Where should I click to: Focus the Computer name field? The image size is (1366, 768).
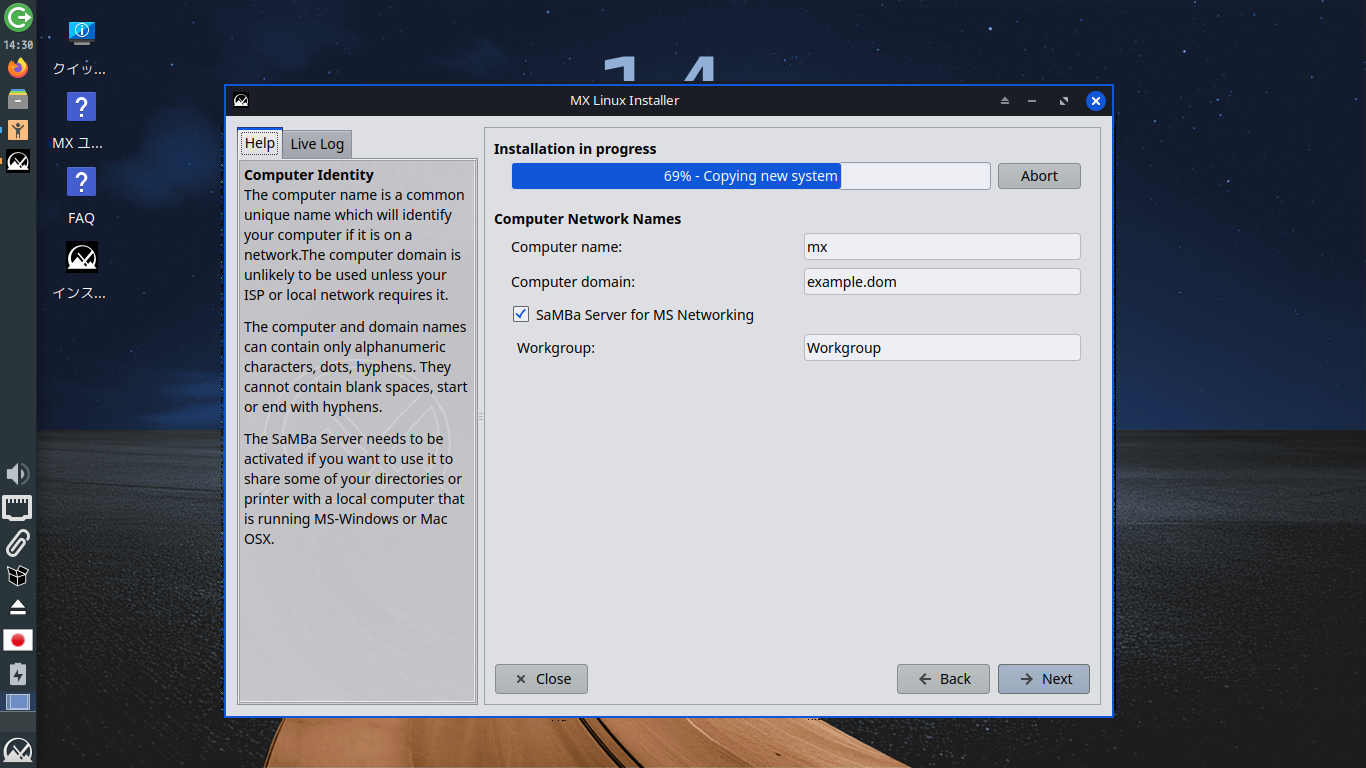(x=942, y=247)
